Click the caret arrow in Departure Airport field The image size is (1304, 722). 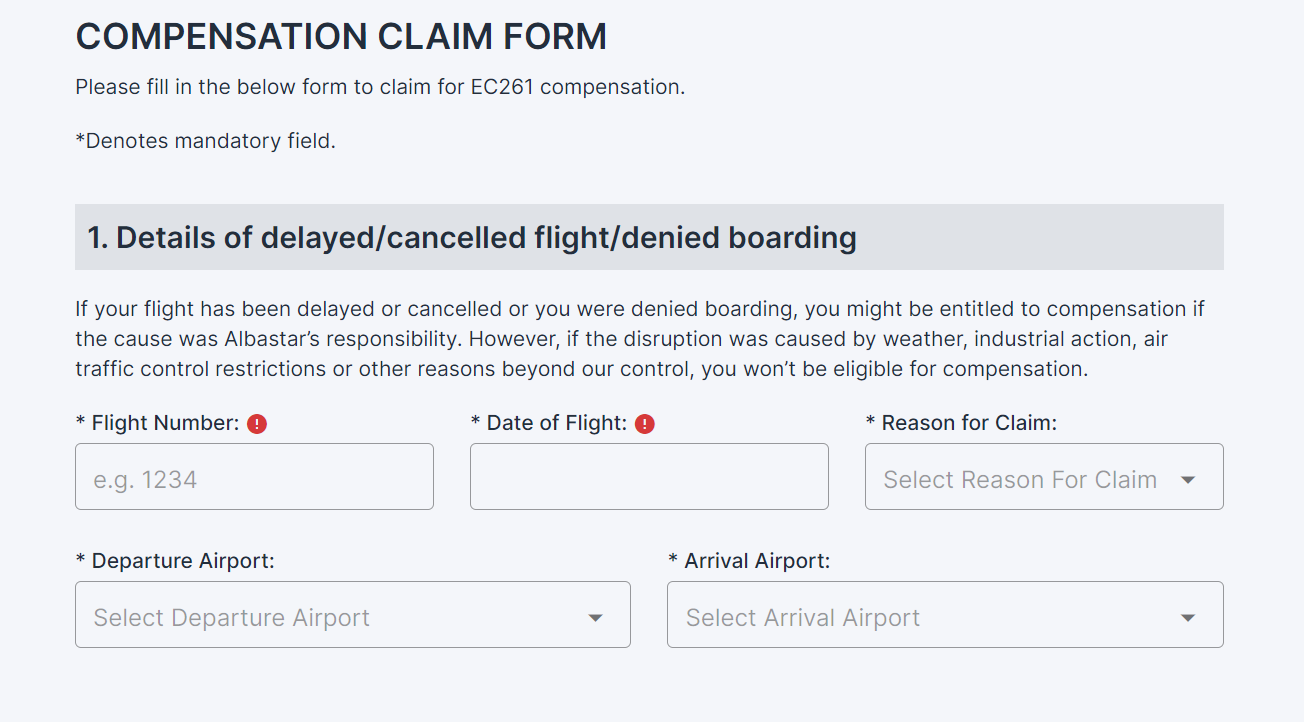click(x=595, y=618)
